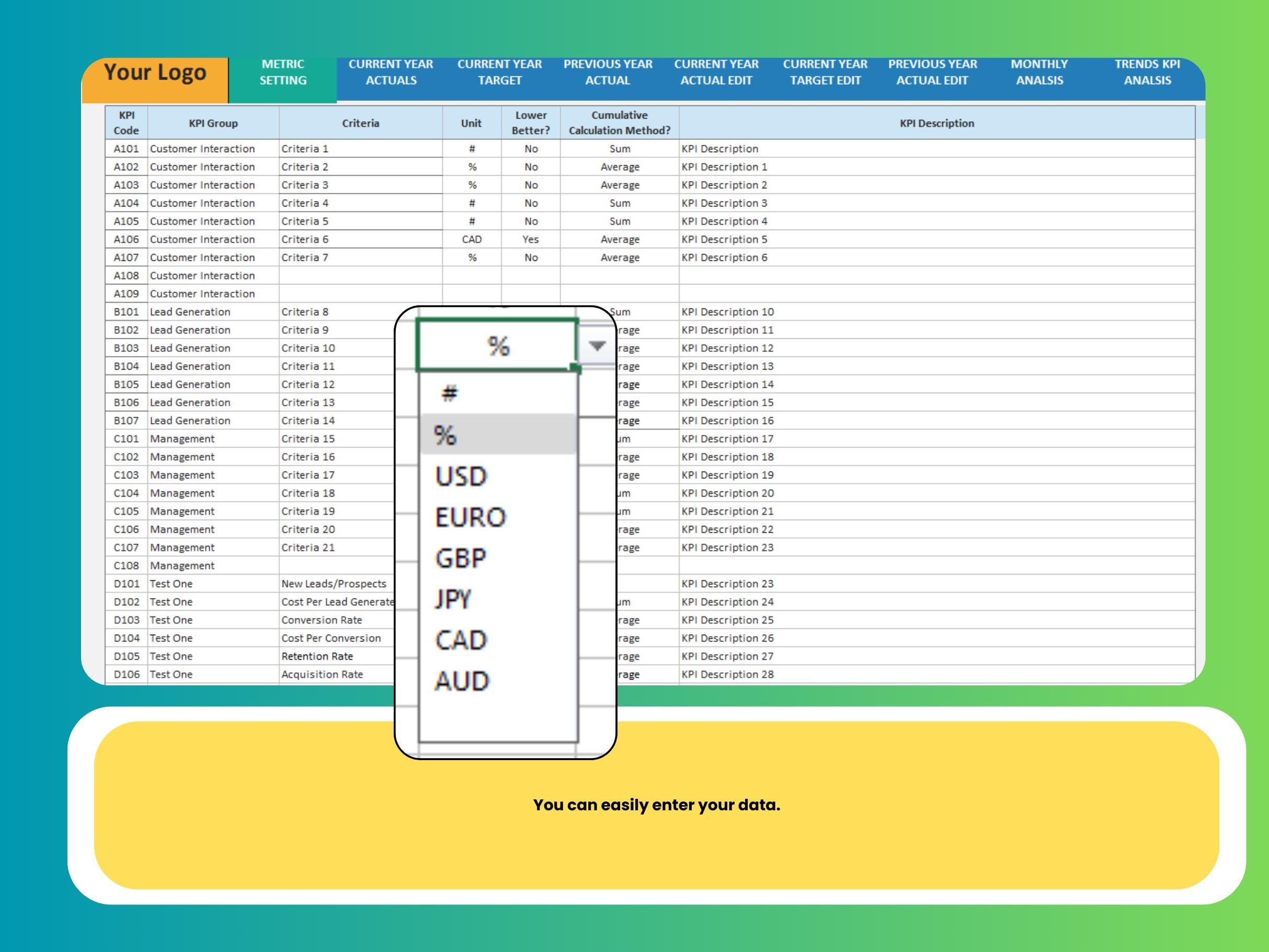The image size is (1269, 952).
Task: Switch to the MONTHLY ANALSIS tab
Action: click(1039, 72)
